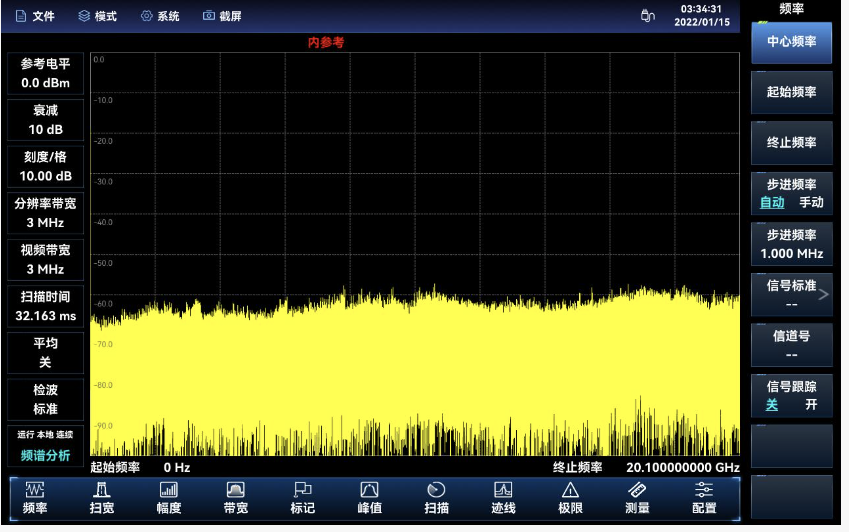Click the 参考电平 0.0 dBm panel
Screen dimensions: 849x532
pyautogui.click(x=45, y=73)
